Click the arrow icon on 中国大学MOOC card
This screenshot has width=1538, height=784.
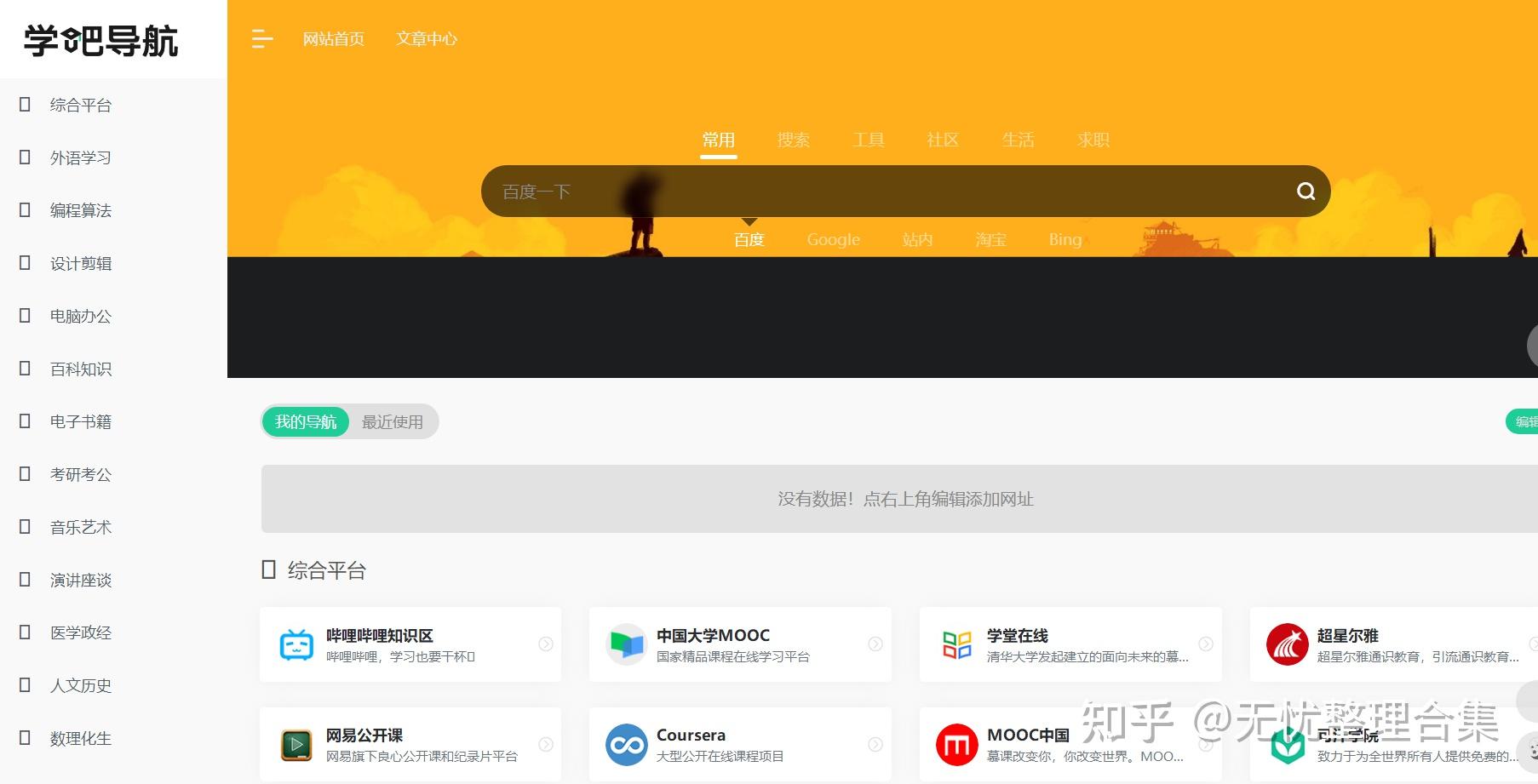click(875, 644)
